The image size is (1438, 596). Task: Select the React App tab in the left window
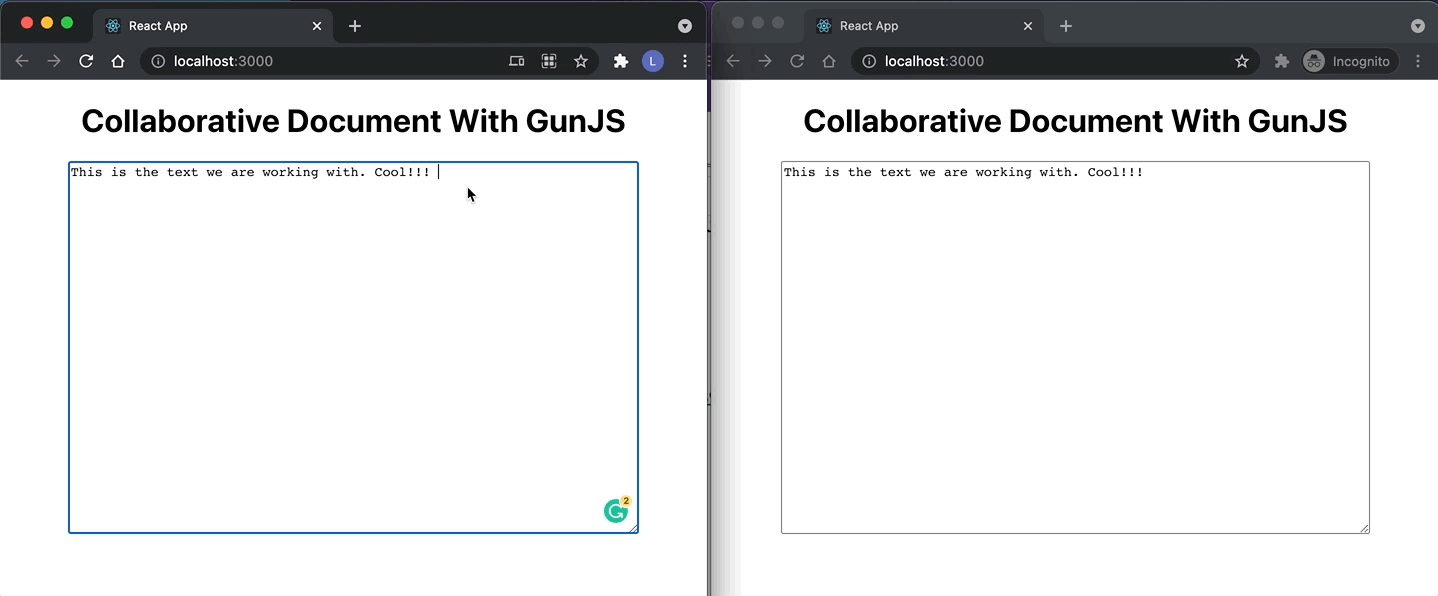pos(200,26)
